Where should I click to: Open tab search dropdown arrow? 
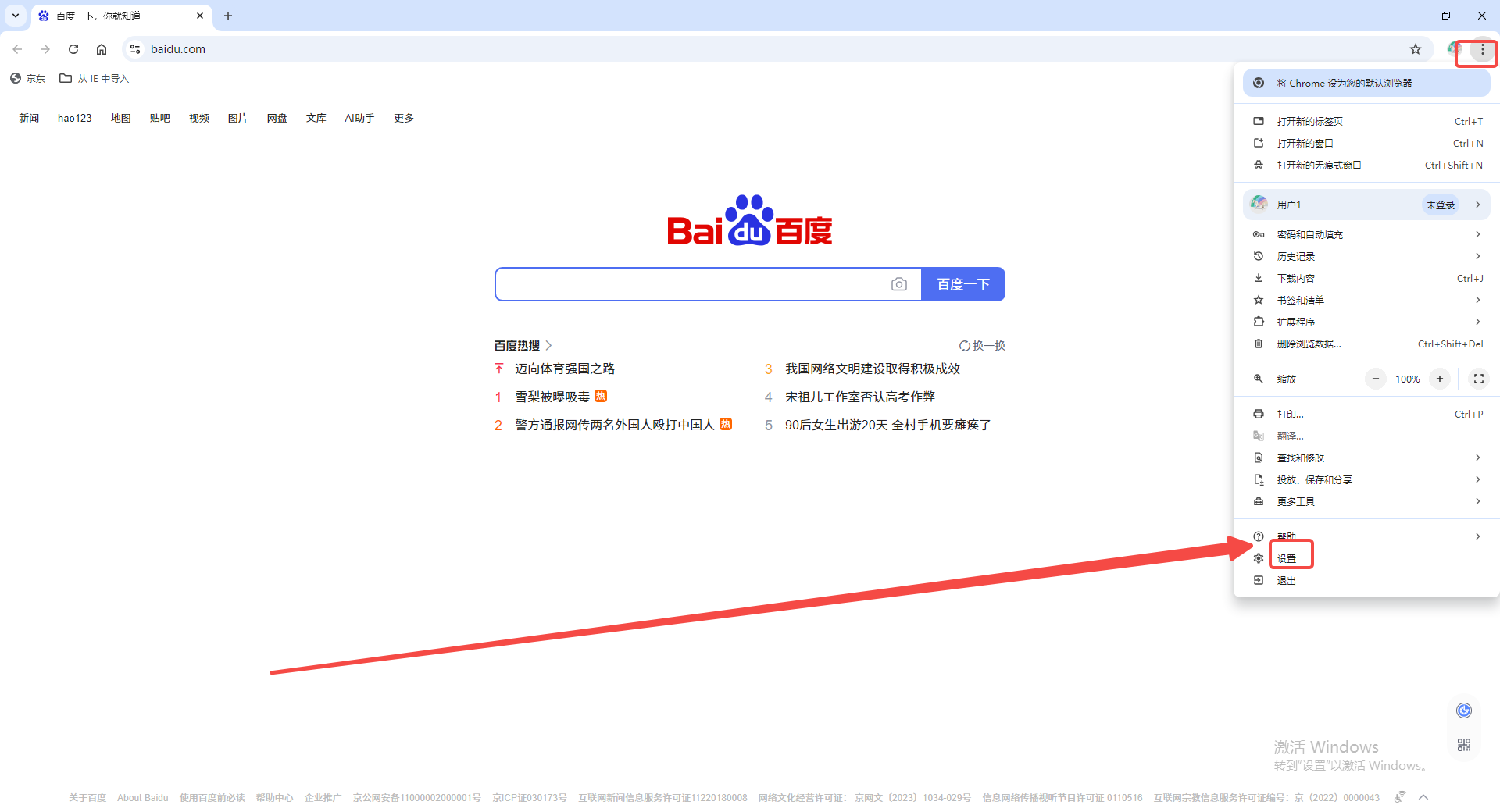(x=16, y=16)
